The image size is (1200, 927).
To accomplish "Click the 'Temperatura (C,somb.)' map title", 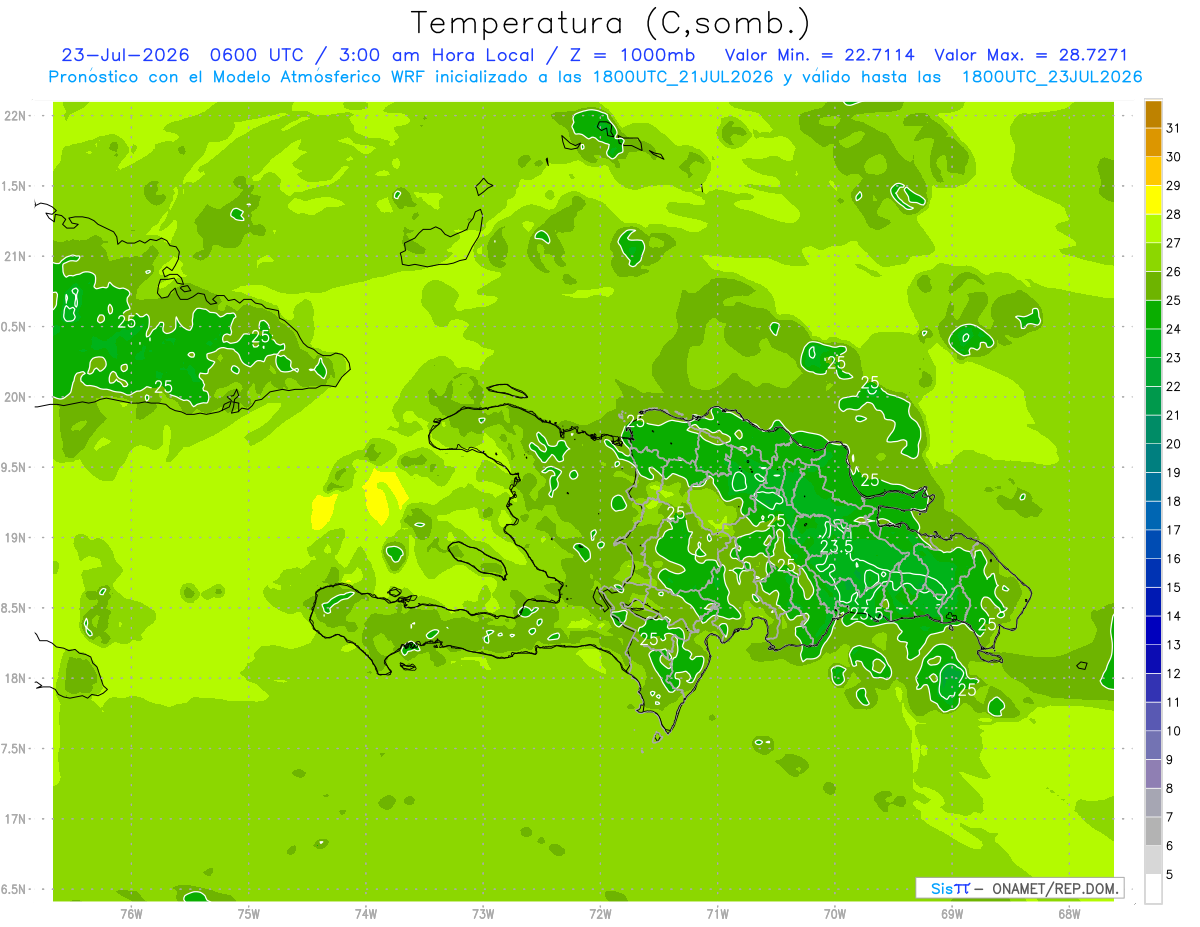I will coord(611,23).
